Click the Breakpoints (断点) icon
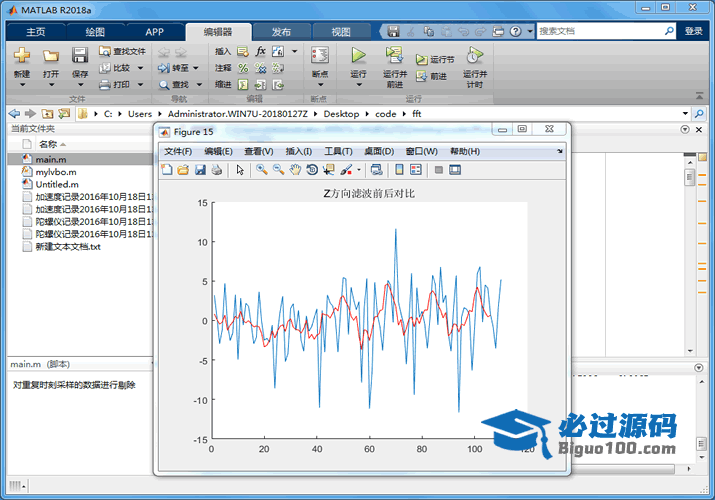 320,56
